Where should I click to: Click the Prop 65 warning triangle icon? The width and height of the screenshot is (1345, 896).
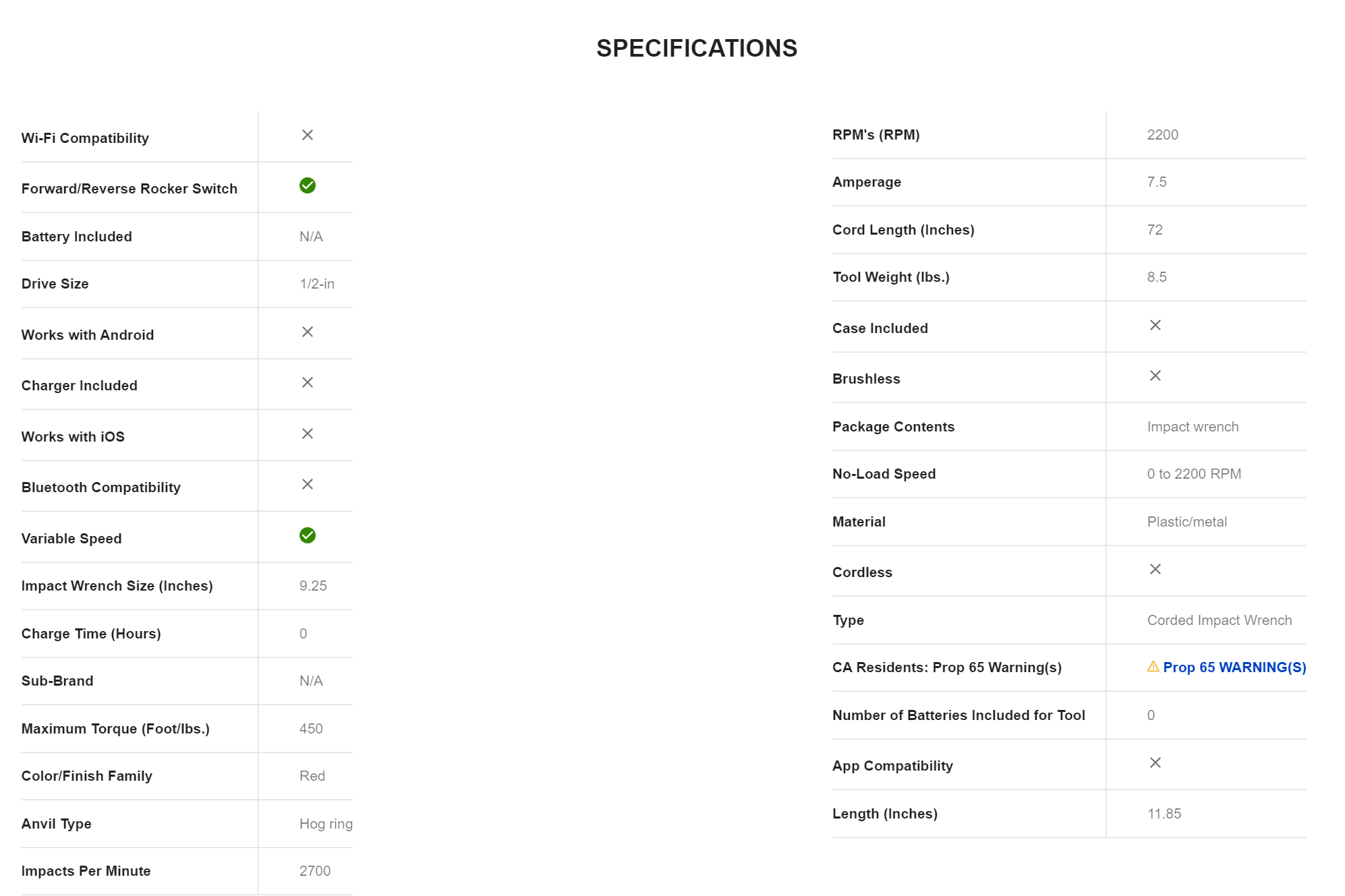[1153, 667]
